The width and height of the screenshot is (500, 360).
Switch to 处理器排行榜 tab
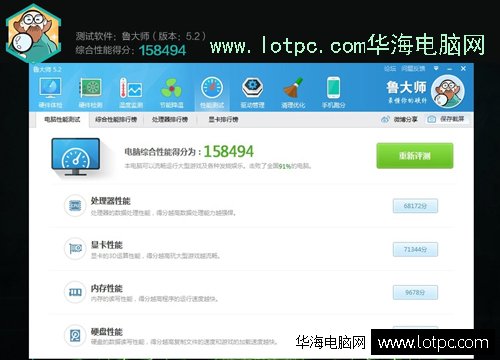[170, 119]
